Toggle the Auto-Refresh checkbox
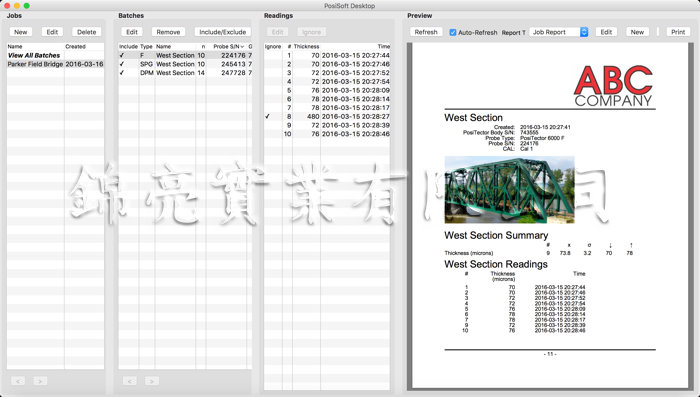The width and height of the screenshot is (700, 397). tap(453, 32)
